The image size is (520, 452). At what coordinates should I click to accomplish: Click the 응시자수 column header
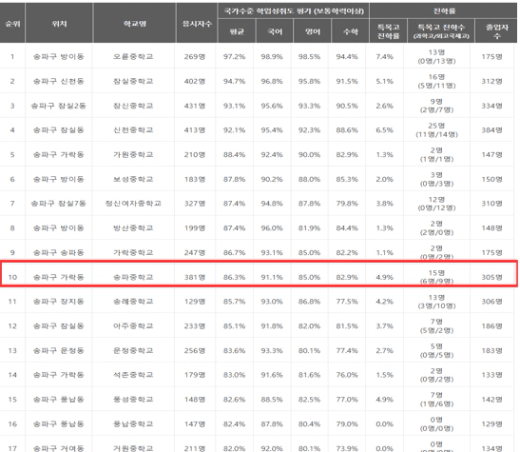click(x=197, y=24)
